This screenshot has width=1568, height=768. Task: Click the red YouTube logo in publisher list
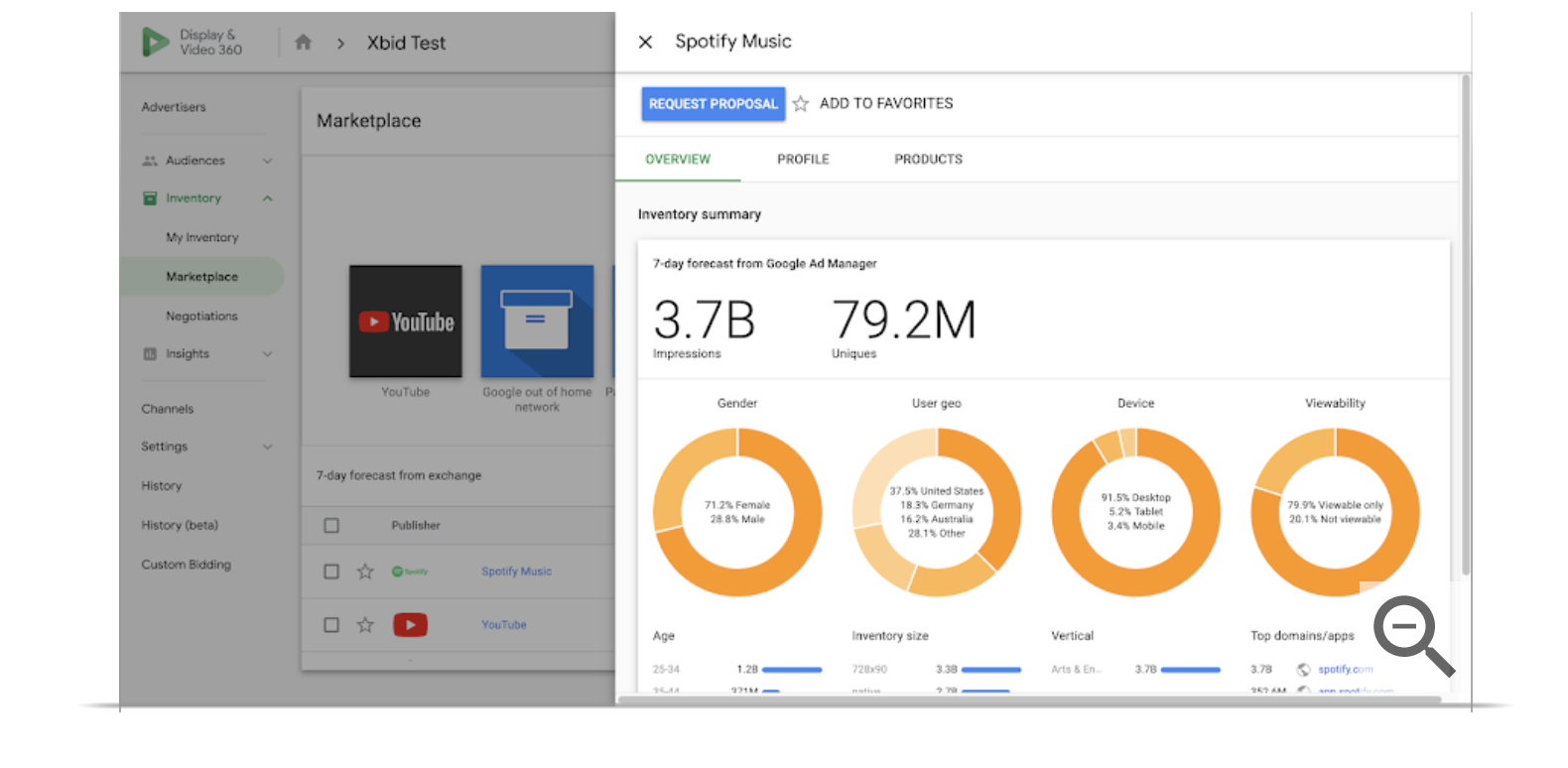coord(410,625)
